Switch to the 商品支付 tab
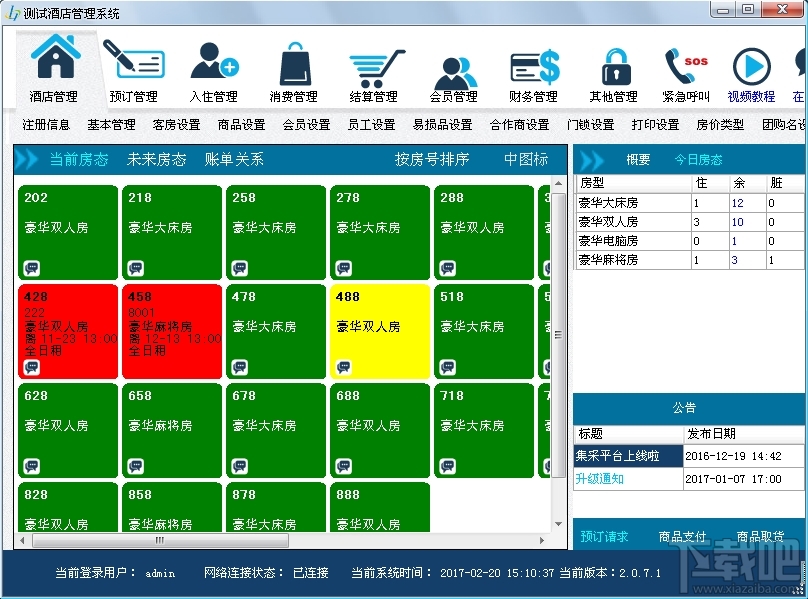The height and width of the screenshot is (599, 808). click(x=682, y=537)
